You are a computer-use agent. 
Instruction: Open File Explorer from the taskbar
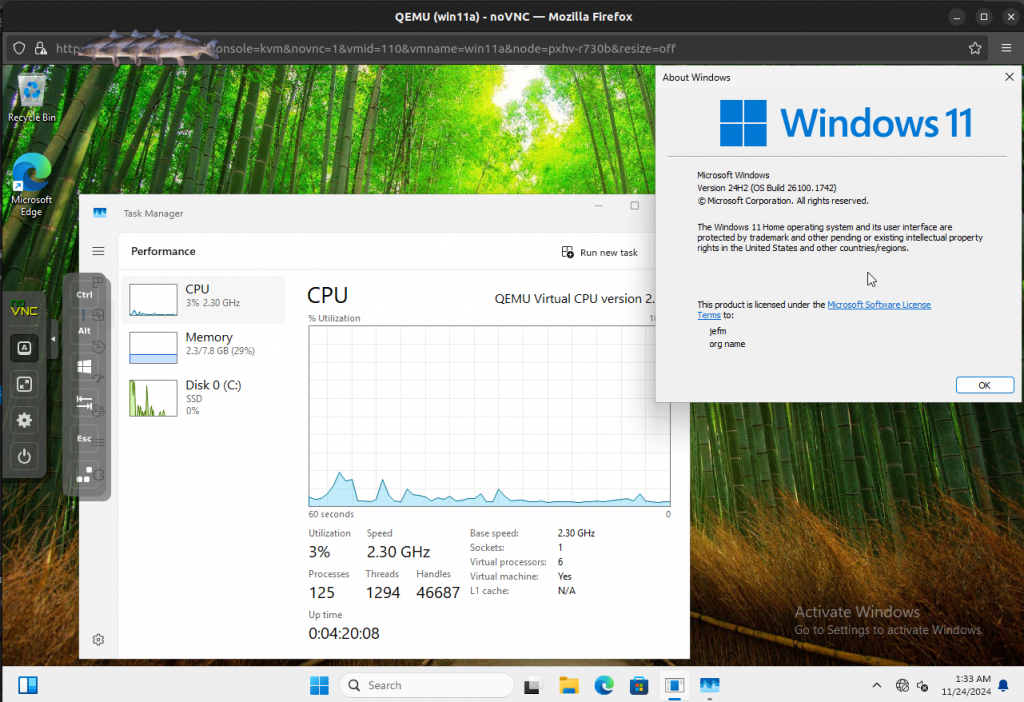click(x=569, y=685)
